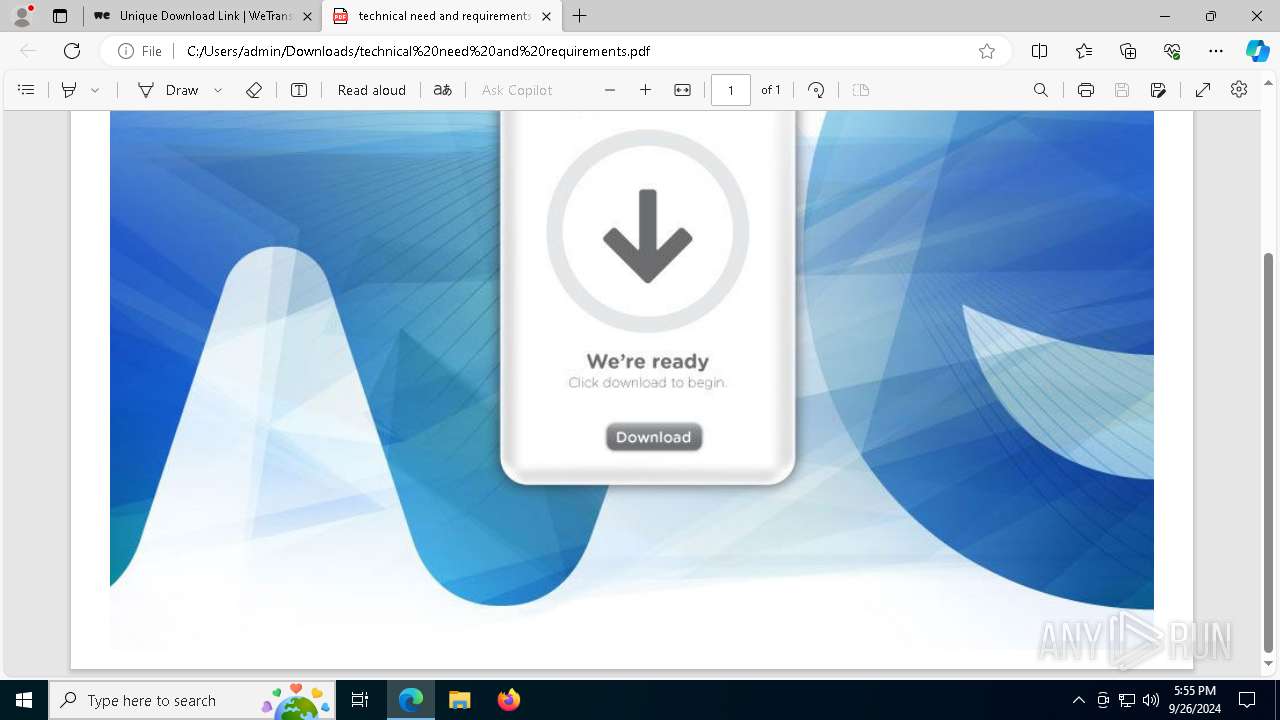Toggle the split screen view
Viewport: 1280px width, 720px height.
click(x=1040, y=51)
